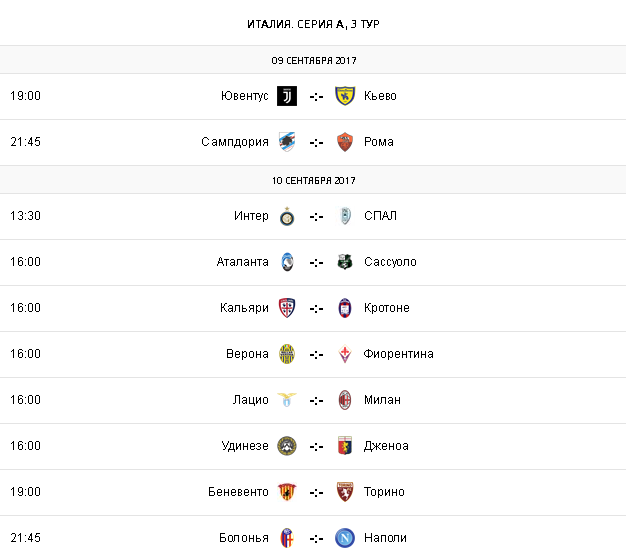Image resolution: width=626 pixels, height=559 pixels.
Task: Click the Inter club logo
Action: pyautogui.click(x=287, y=216)
